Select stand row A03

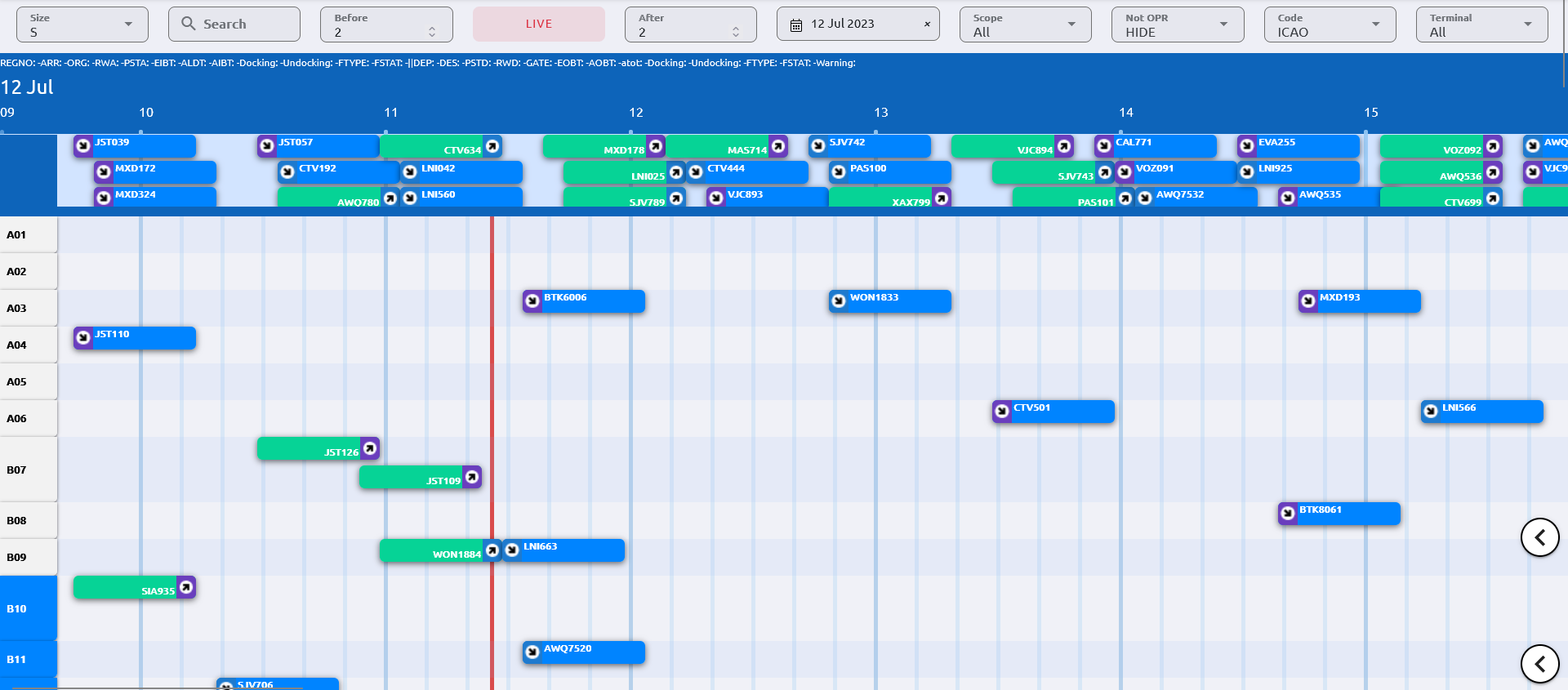[x=28, y=308]
